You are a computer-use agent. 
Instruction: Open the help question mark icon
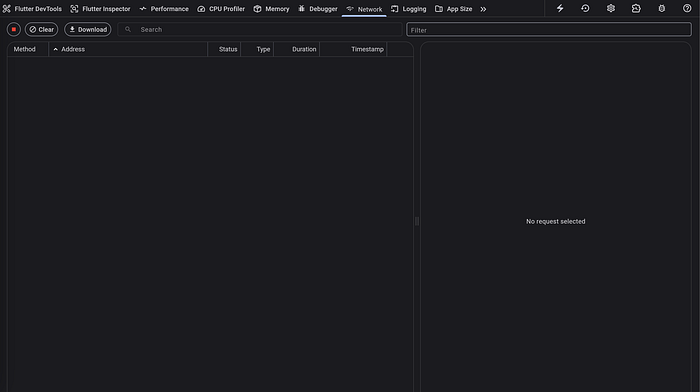point(687,8)
